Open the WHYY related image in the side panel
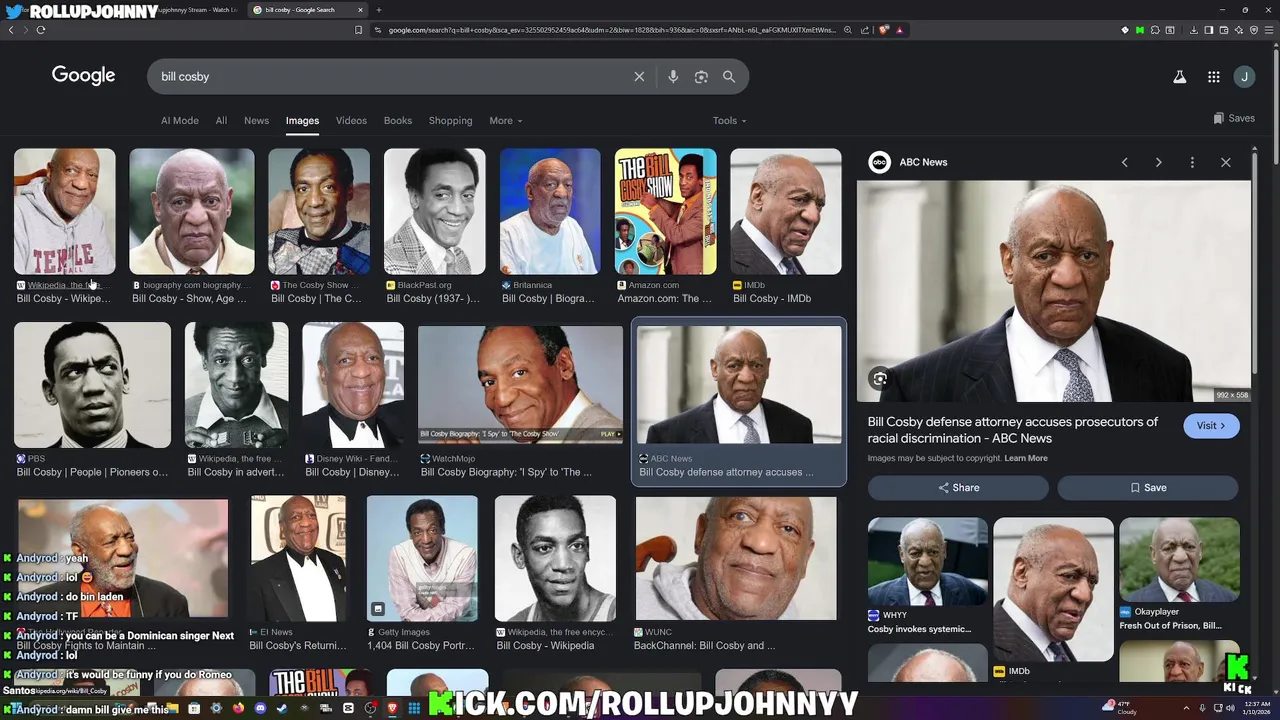Viewport: 1280px width, 720px height. pos(927,562)
